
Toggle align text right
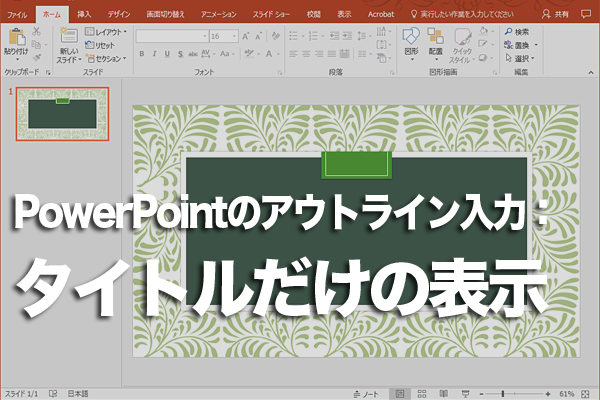pyautogui.click(x=319, y=54)
